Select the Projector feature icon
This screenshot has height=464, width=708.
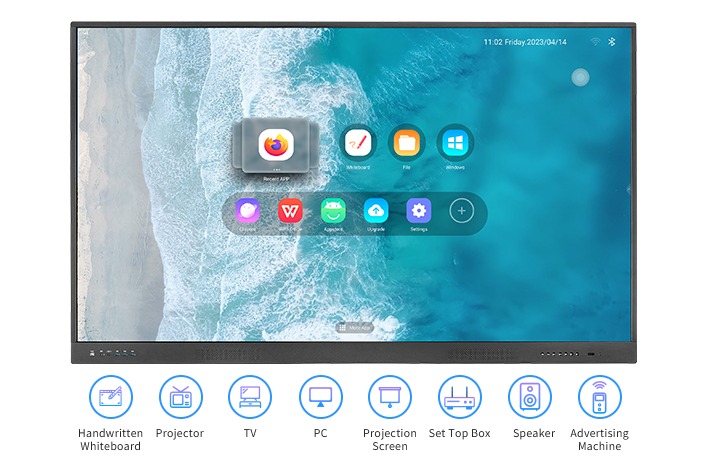point(180,397)
